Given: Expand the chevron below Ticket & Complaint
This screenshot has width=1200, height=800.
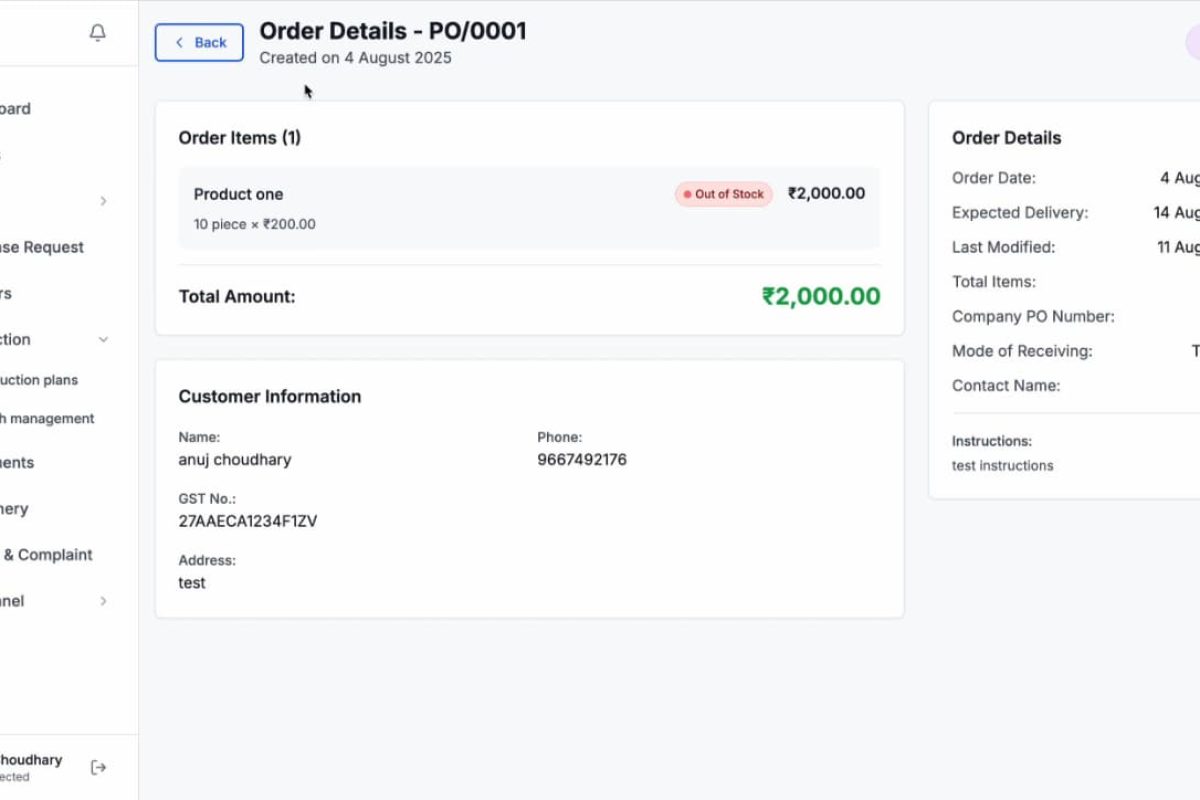Looking at the screenshot, I should [103, 601].
